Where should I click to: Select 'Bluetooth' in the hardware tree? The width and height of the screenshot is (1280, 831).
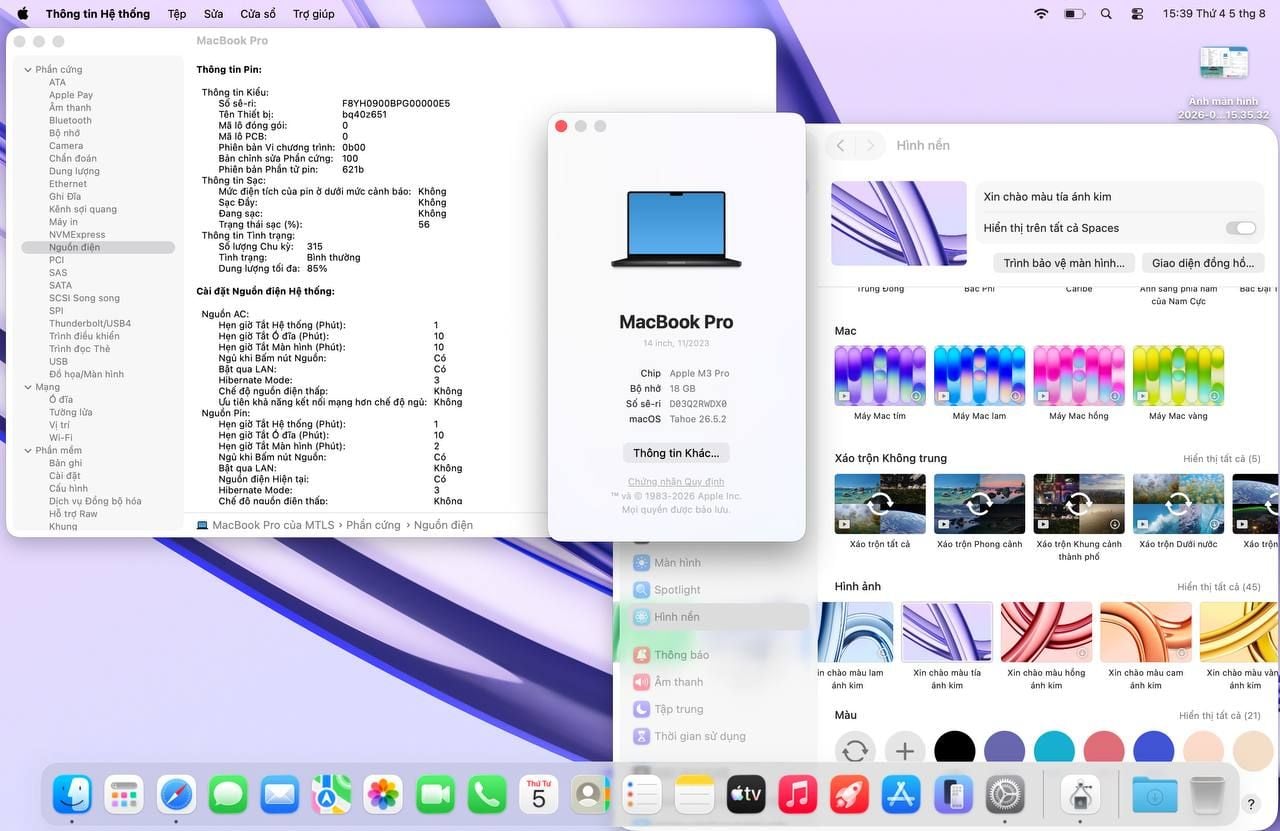point(70,121)
